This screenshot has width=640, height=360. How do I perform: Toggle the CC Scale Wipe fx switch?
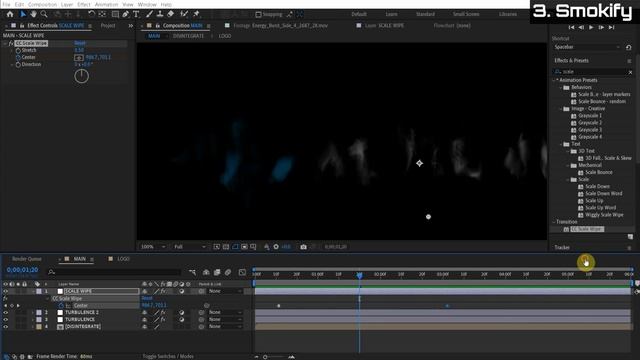(11, 43)
